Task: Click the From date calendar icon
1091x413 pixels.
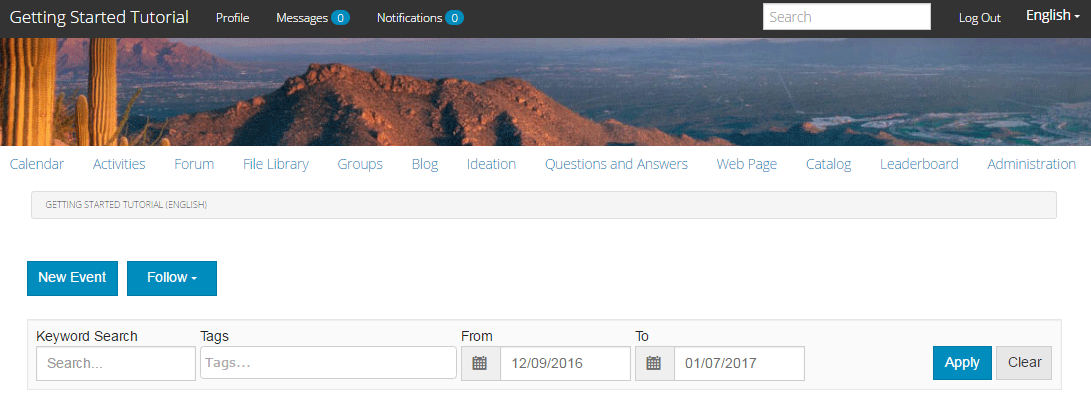Action: 480,363
